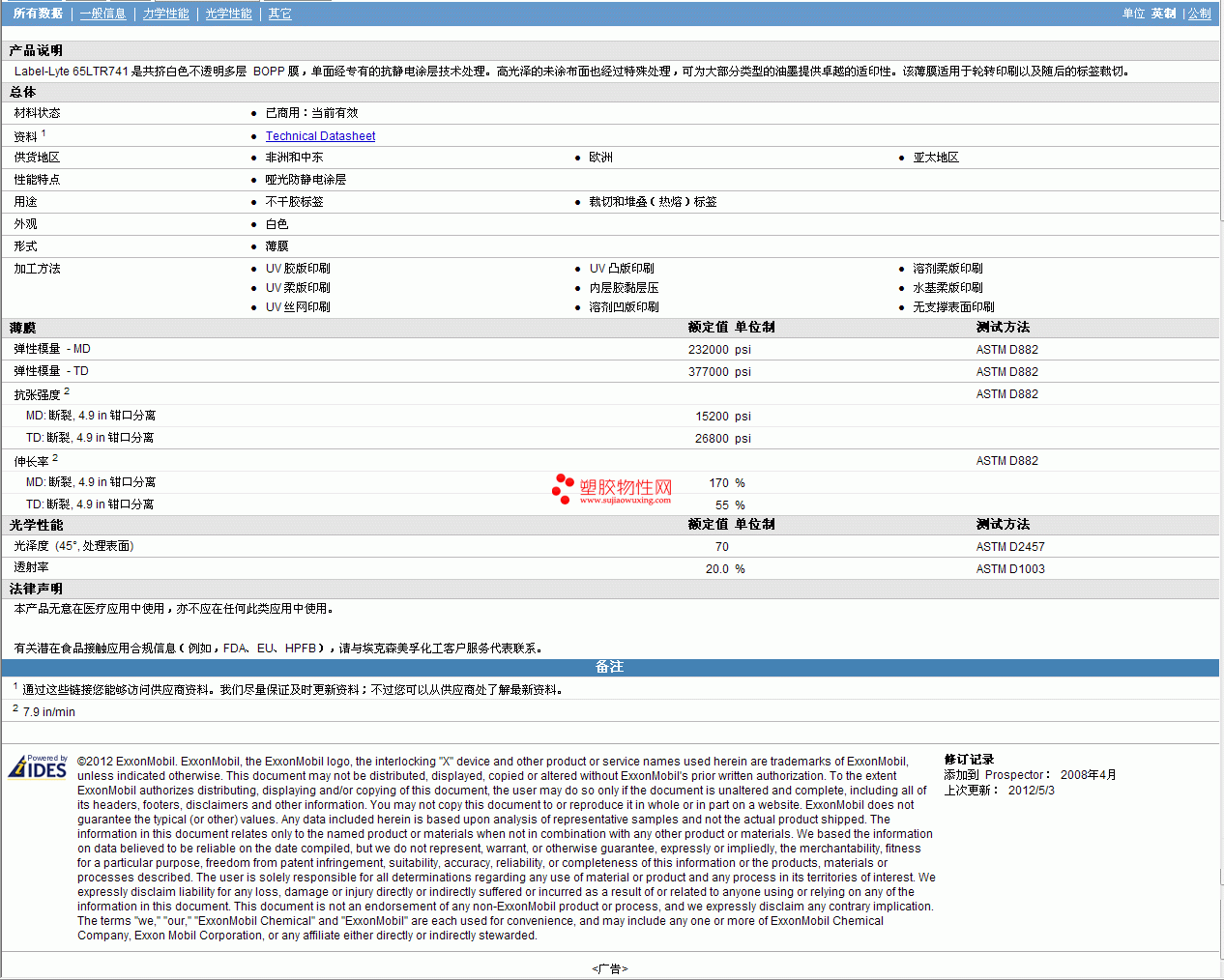Click the 材料状态 row label

click(x=37, y=113)
